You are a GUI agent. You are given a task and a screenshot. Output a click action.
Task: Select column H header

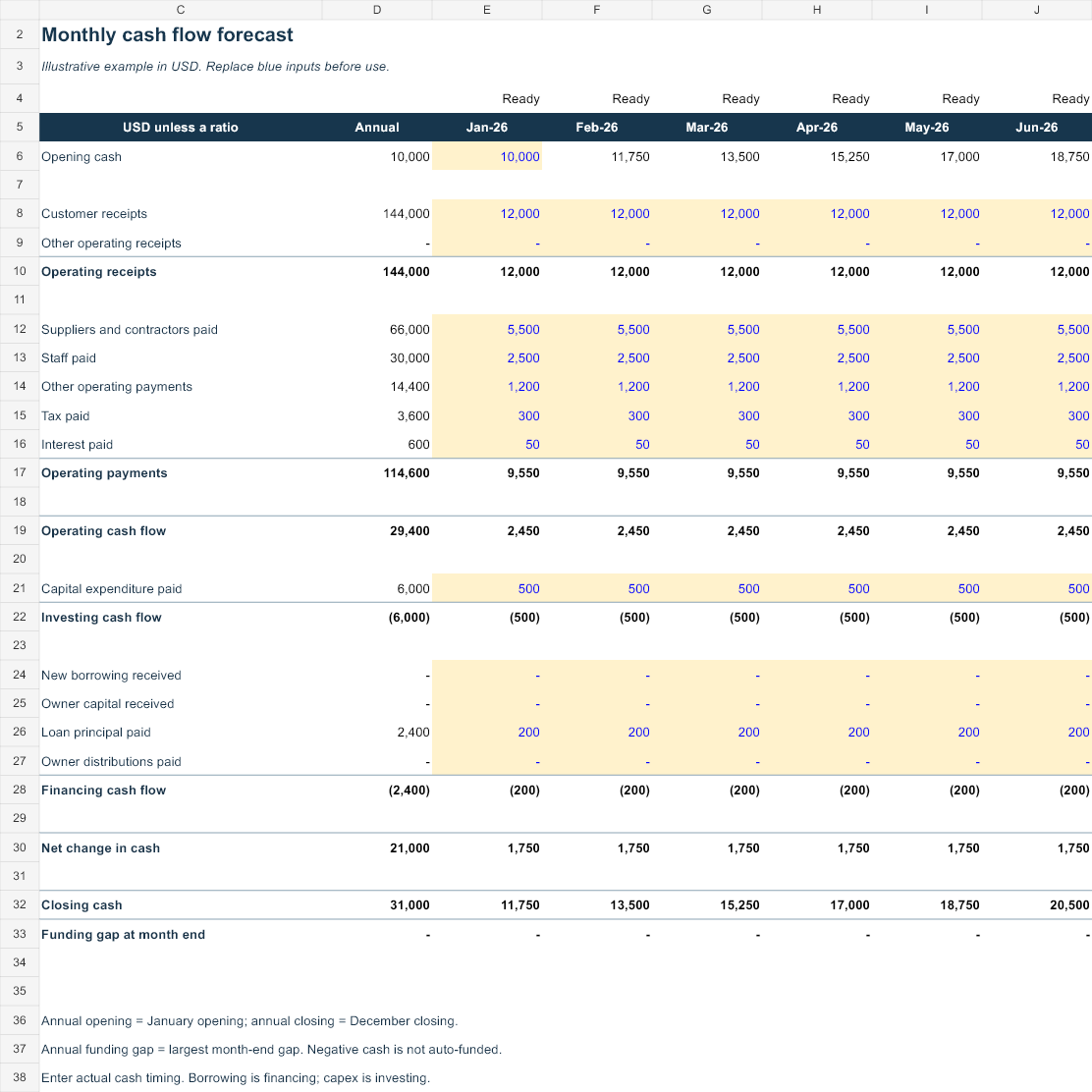pyautogui.click(x=817, y=10)
